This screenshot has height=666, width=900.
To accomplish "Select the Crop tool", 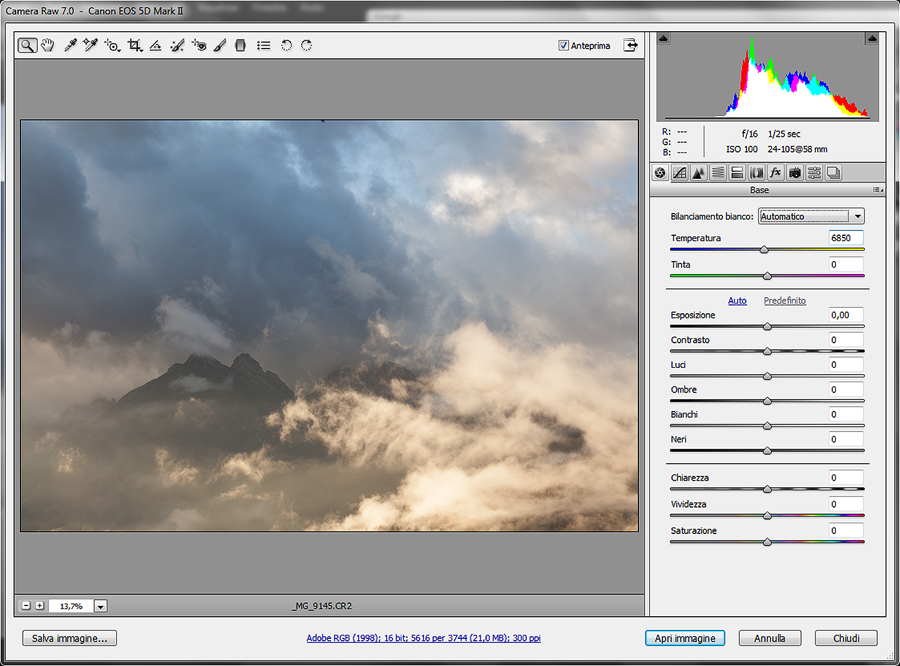I will click(x=134, y=46).
